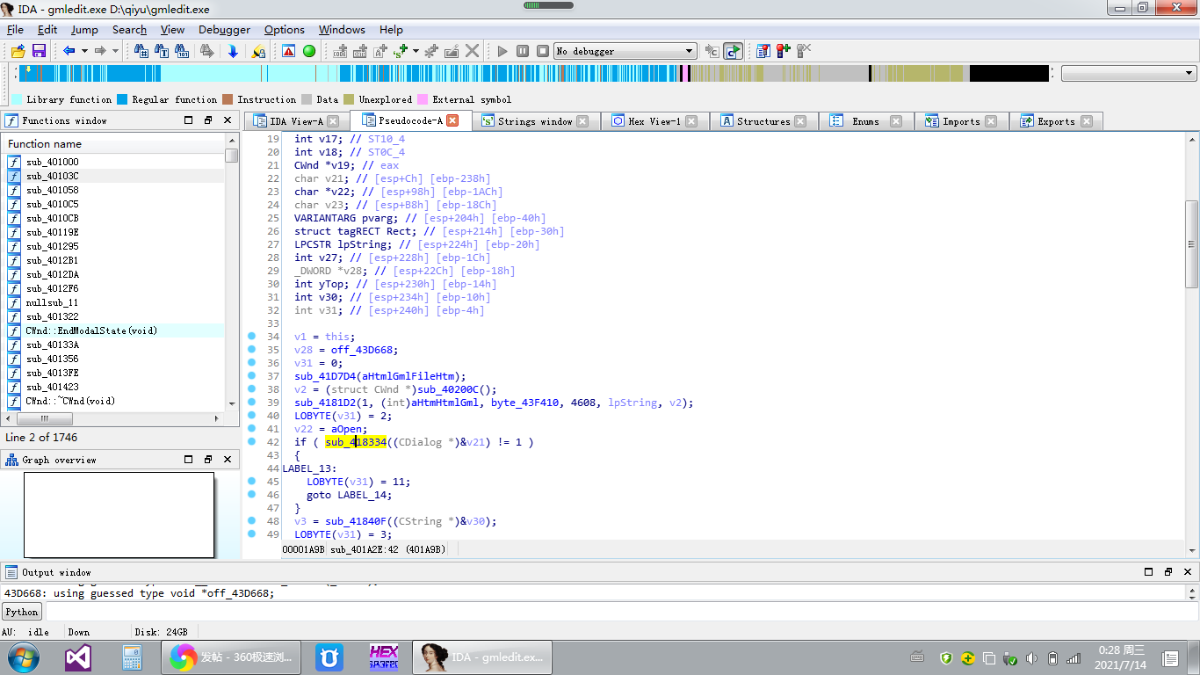Switch to the Exports tab

tap(1056, 121)
